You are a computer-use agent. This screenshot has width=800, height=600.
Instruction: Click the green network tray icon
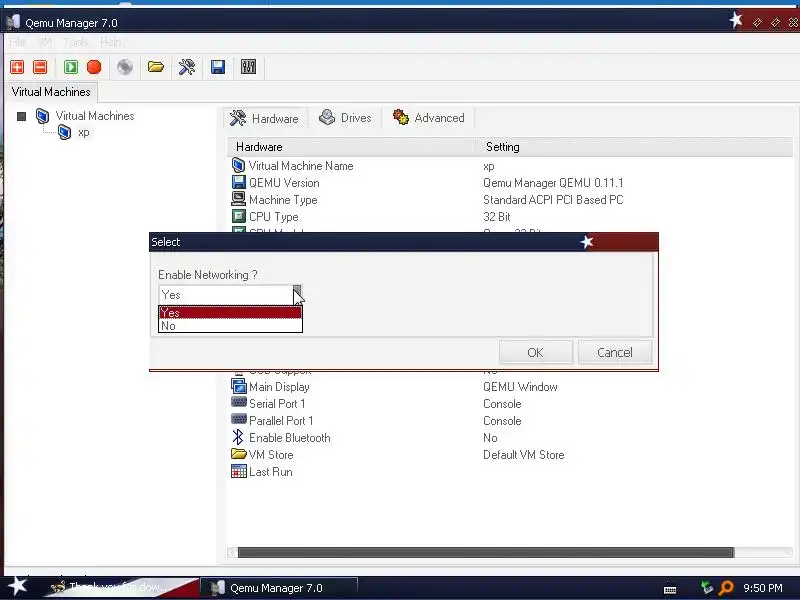[707, 588]
